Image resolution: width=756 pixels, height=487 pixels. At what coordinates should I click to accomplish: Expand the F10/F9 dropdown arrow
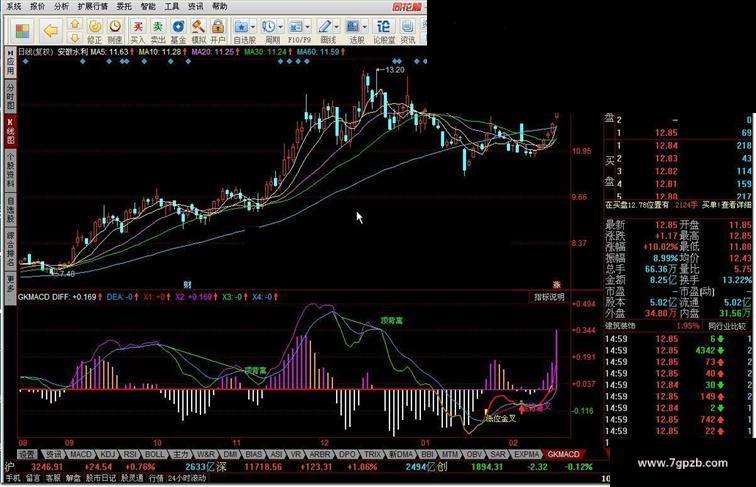click(308, 27)
